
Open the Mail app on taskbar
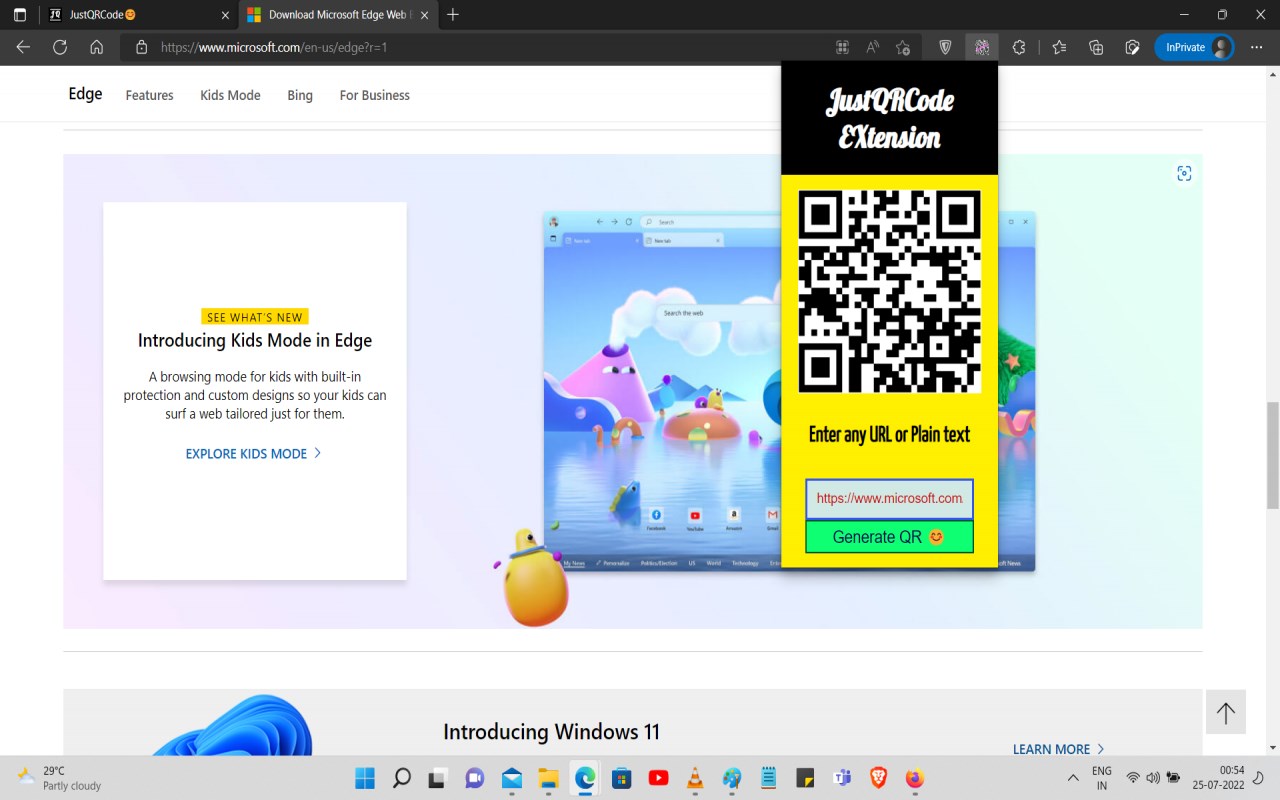512,778
